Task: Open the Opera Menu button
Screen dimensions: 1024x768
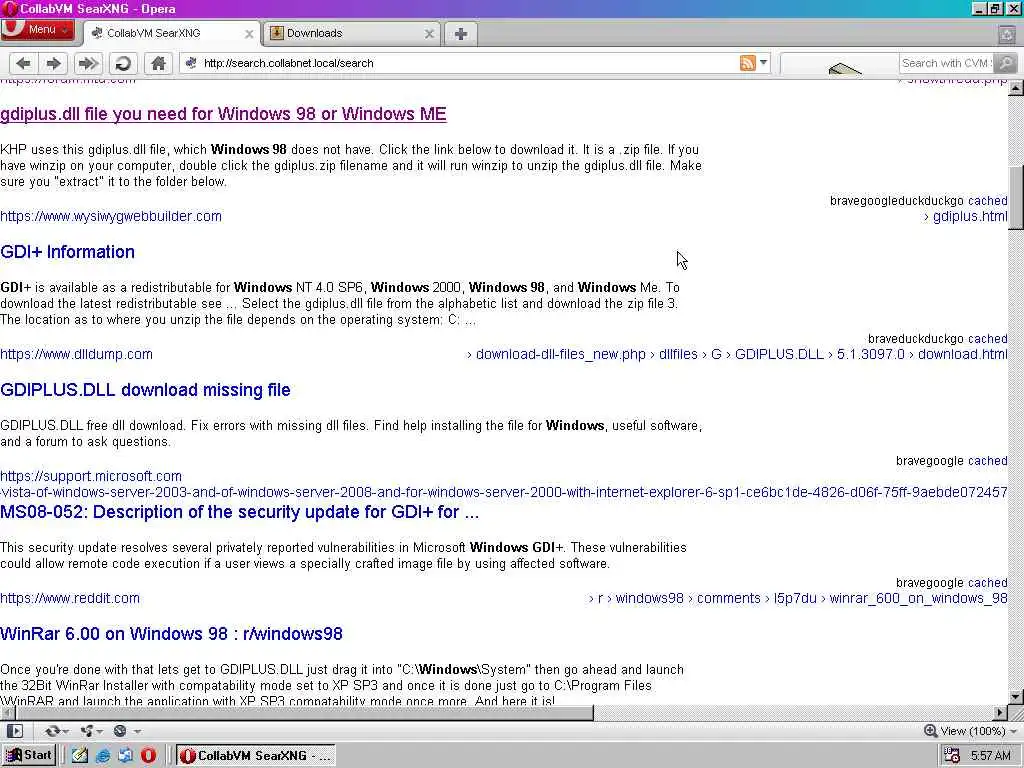Action: [x=37, y=30]
